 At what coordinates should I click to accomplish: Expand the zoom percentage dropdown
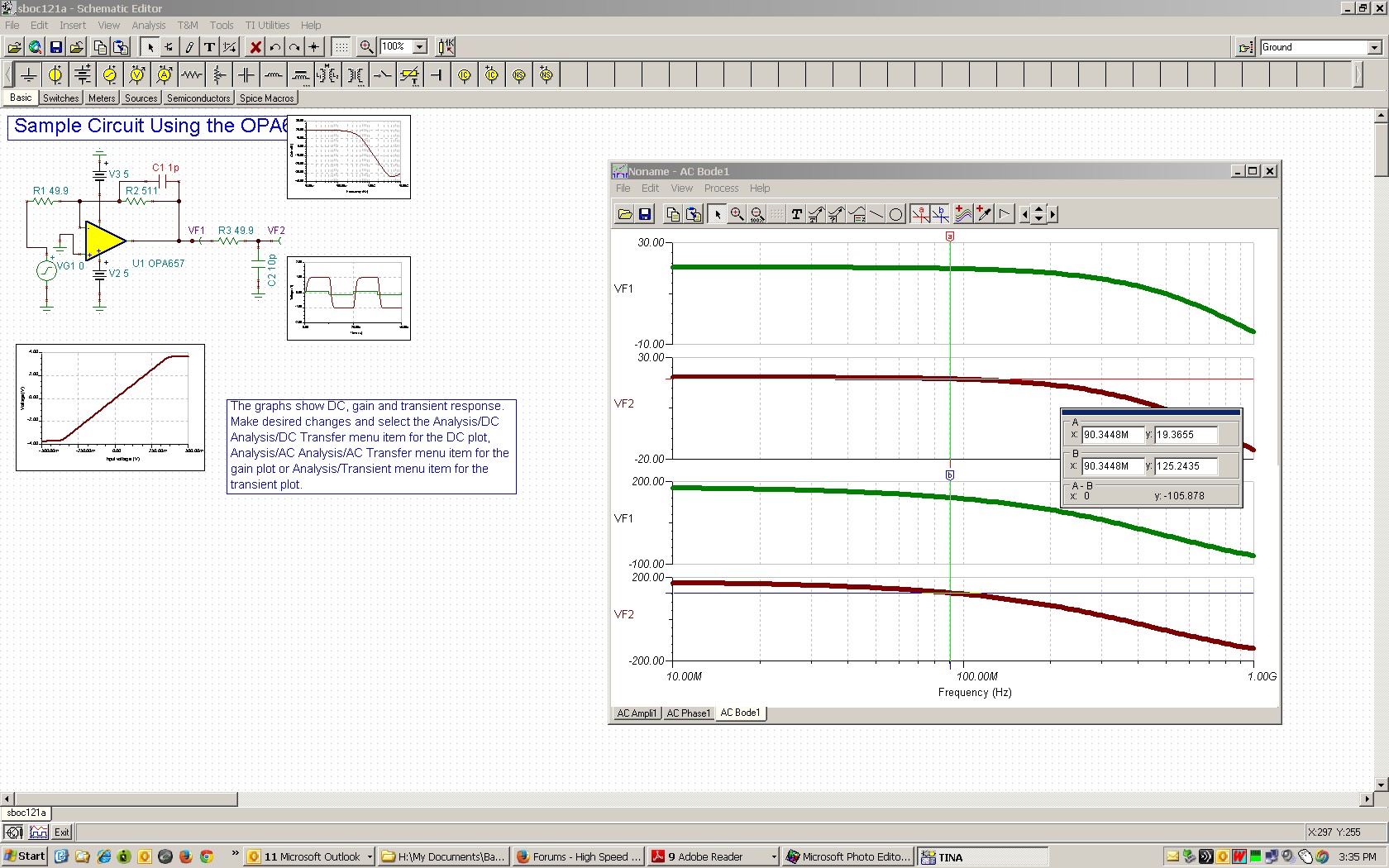pos(420,47)
